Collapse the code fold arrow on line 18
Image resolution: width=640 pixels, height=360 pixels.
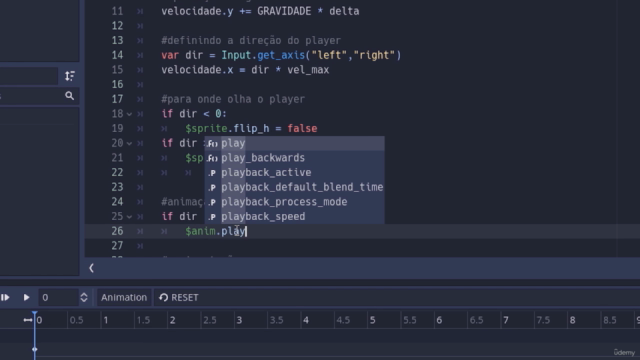129,114
